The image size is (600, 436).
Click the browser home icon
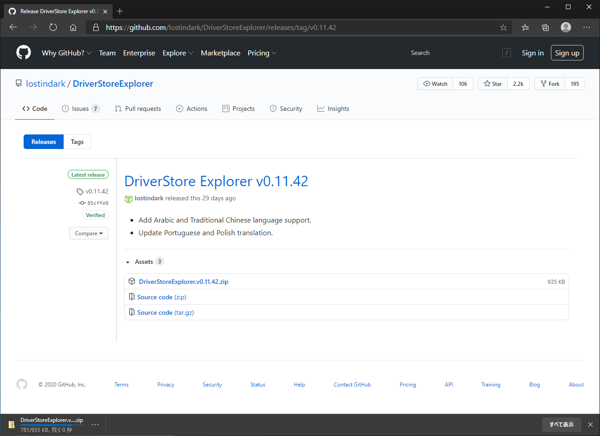pyautogui.click(x=73, y=28)
